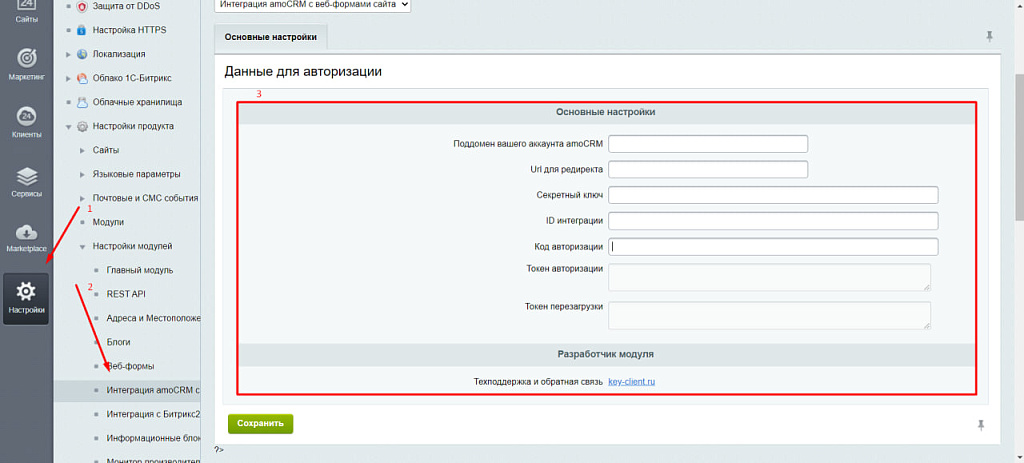1024x463 pixels.
Task: Click the Настройки gear icon
Action: coord(27,292)
